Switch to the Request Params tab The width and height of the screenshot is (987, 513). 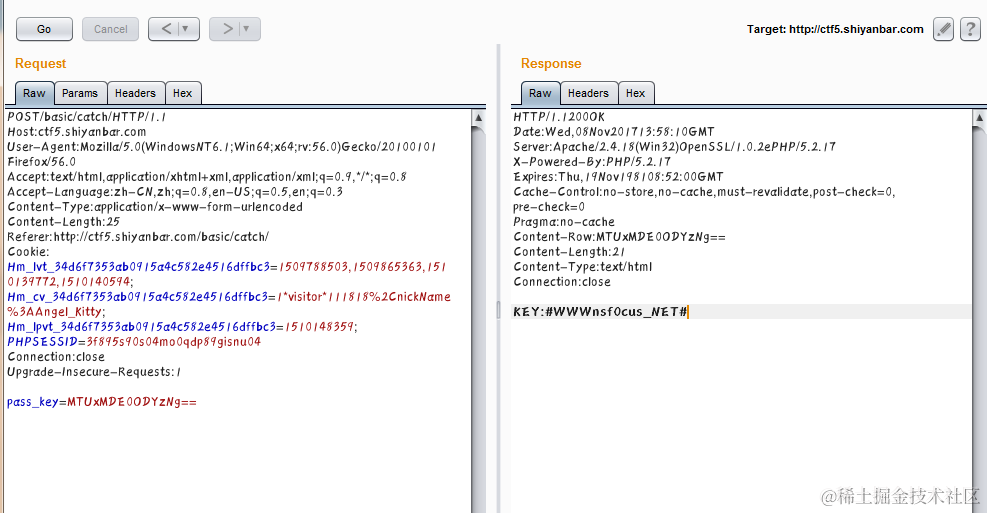(x=80, y=93)
